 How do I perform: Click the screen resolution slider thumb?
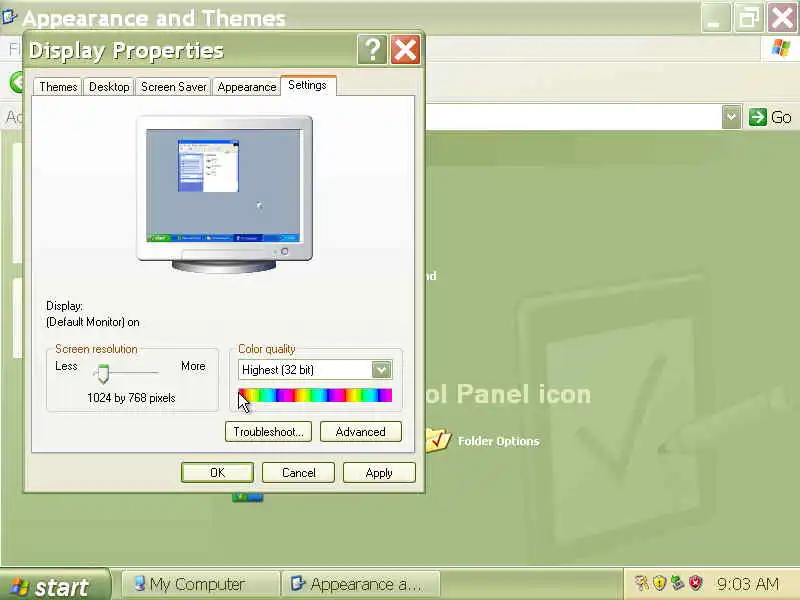click(103, 373)
